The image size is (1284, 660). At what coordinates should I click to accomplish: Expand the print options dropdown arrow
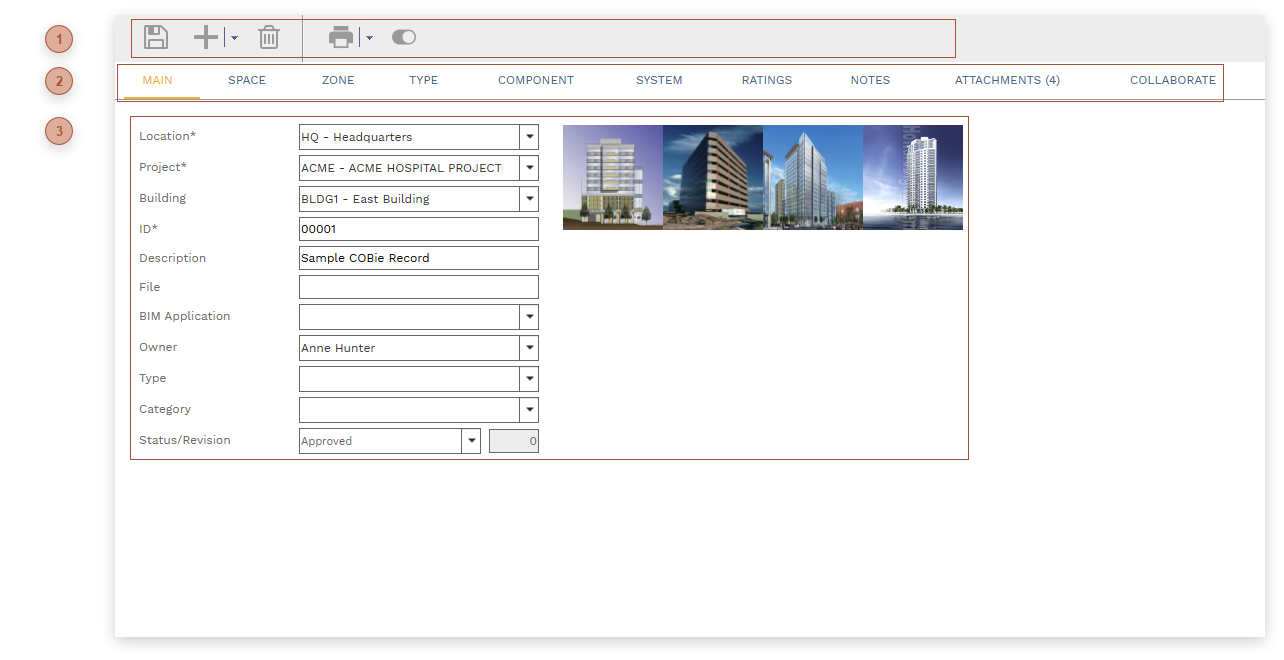coord(368,40)
